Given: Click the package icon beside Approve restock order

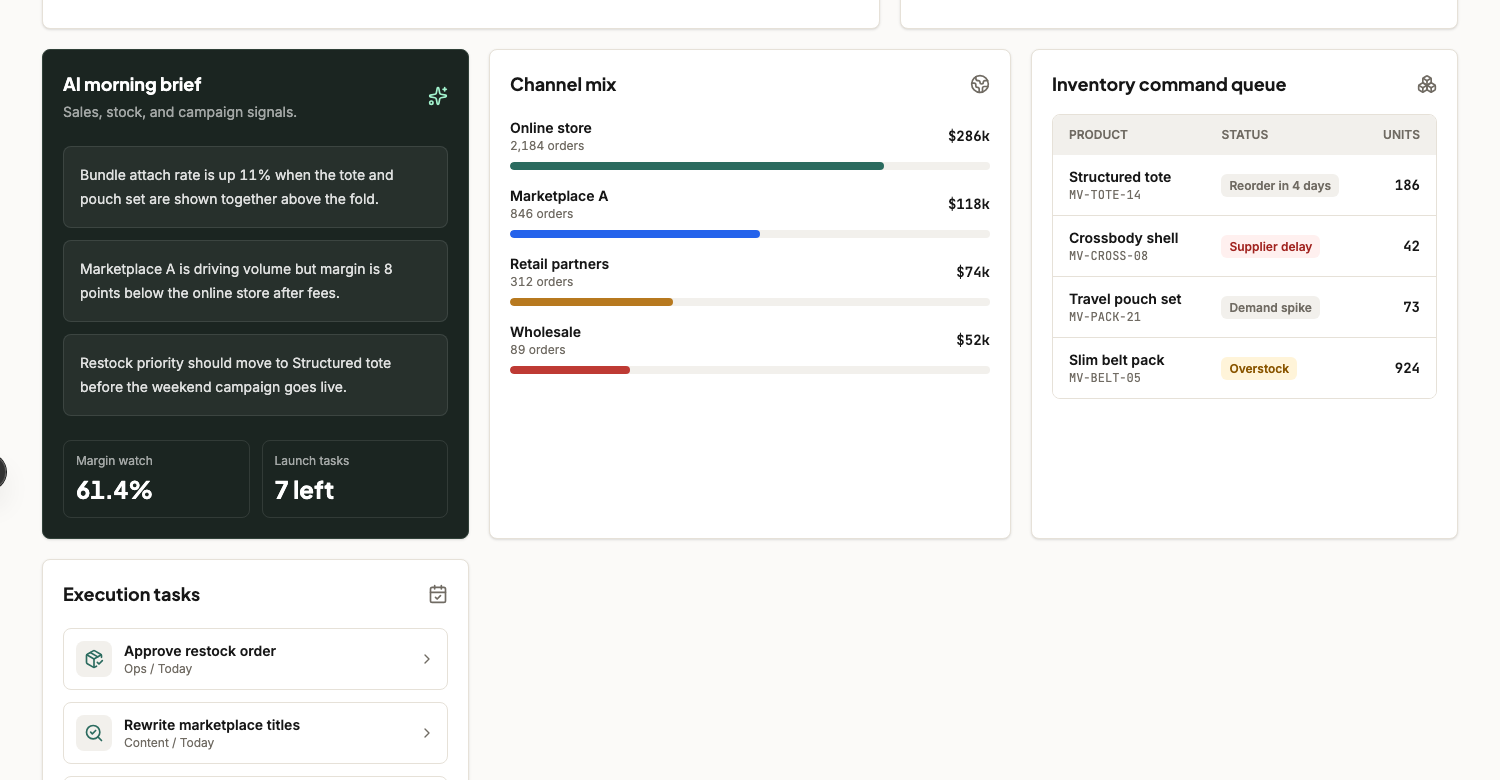Looking at the screenshot, I should click(94, 659).
